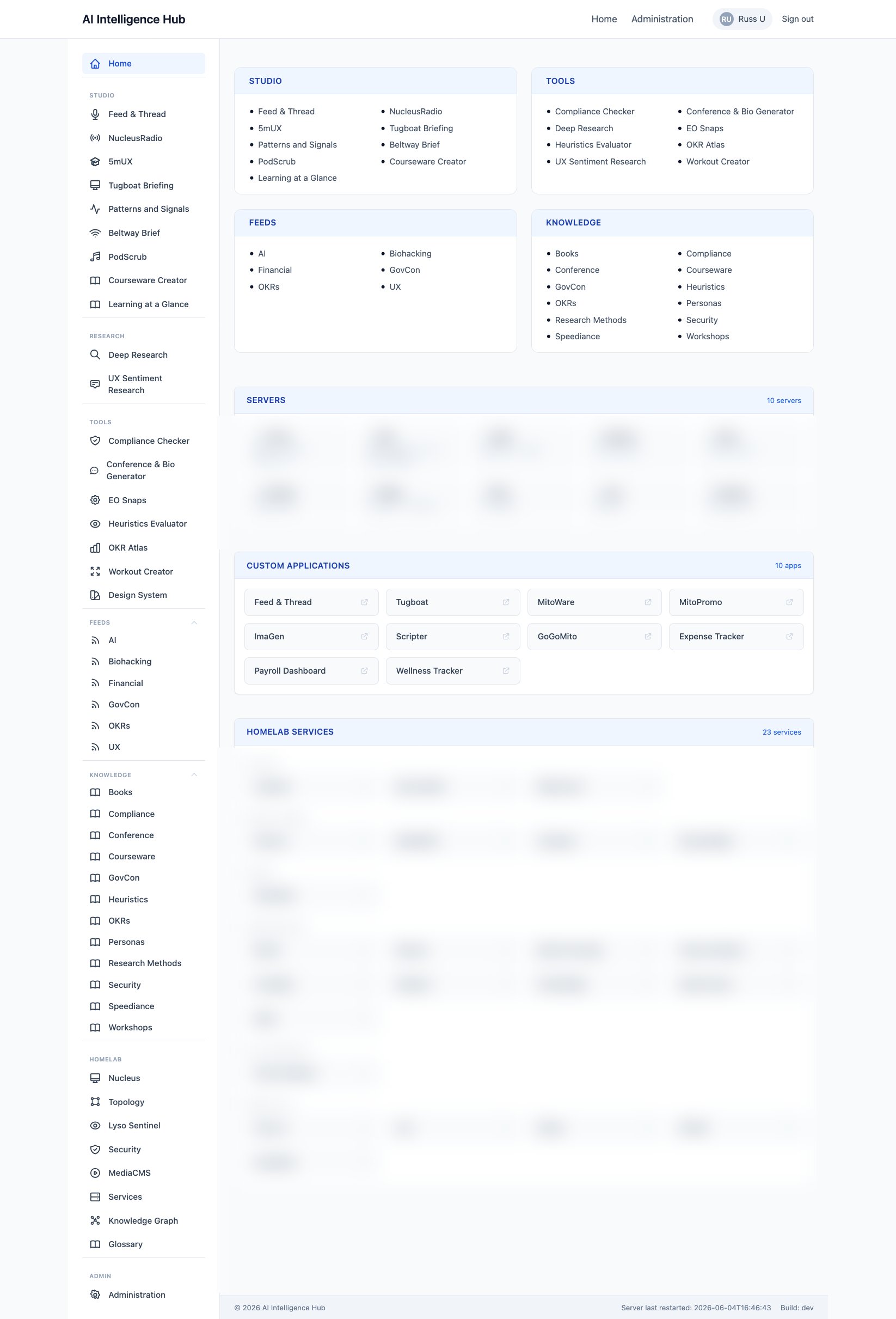This screenshot has width=896, height=1319.
Task: Open PodScrub link in Studio card
Action: pyautogui.click(x=277, y=162)
